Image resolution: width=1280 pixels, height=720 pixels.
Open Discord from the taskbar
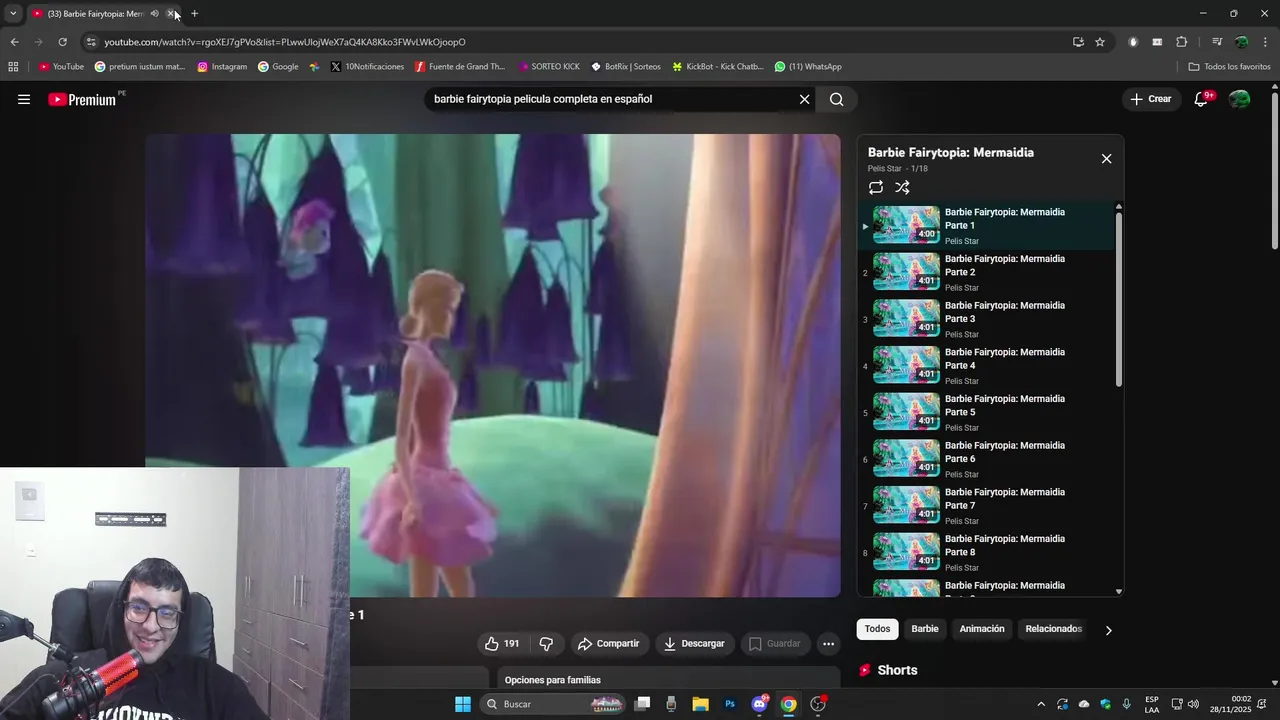tap(759, 704)
